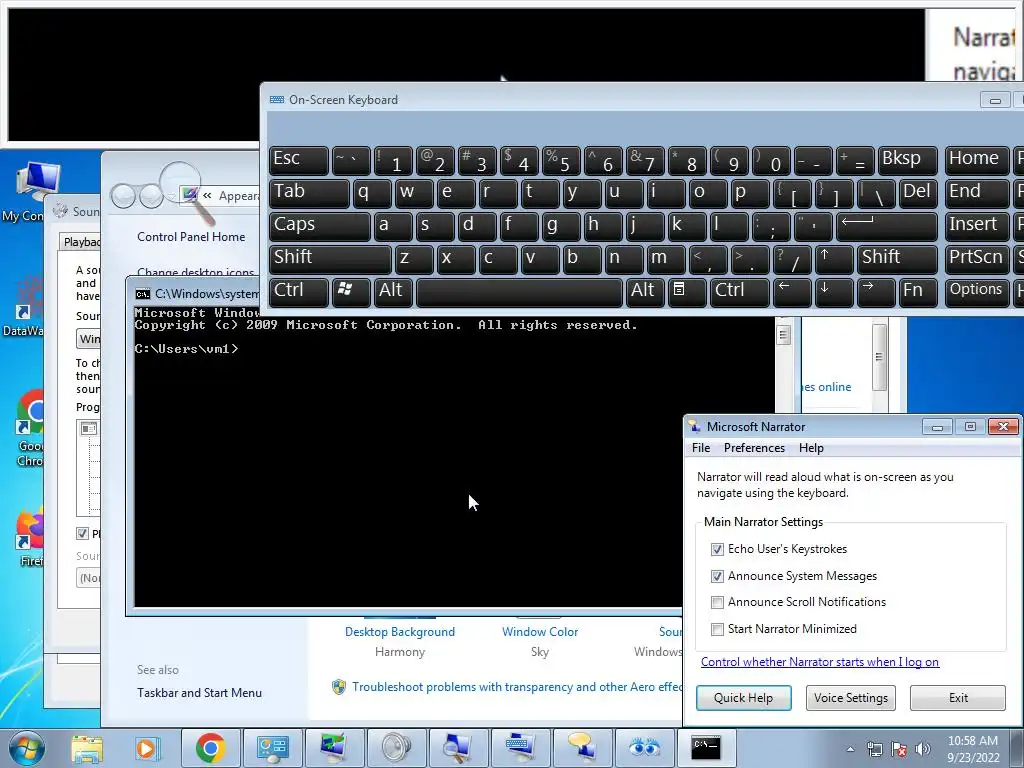Open the Taskbar and Start Menu link
Image resolution: width=1024 pixels, height=768 pixels.
(x=199, y=693)
